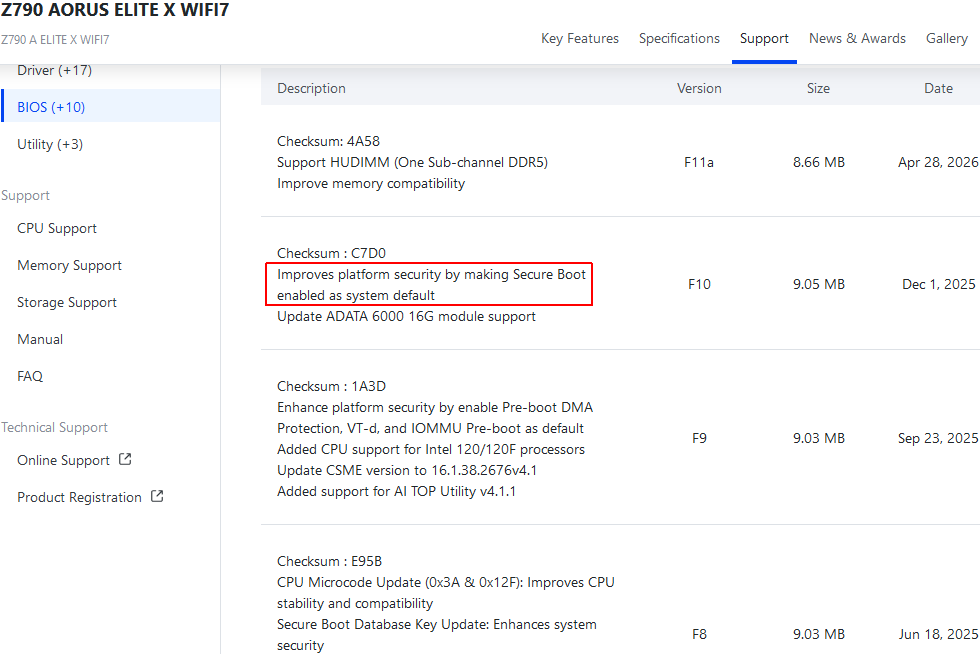Click the Date column header
The width and height of the screenshot is (980, 654).
[x=938, y=88]
